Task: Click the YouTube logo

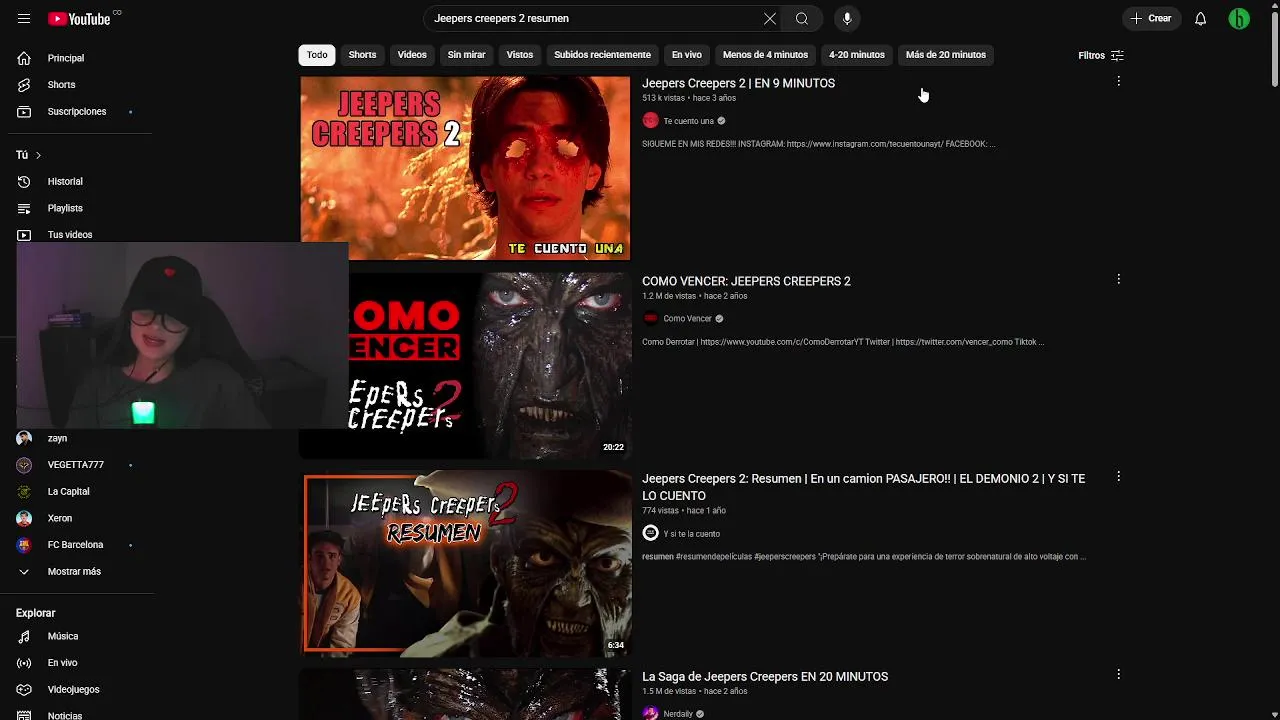Action: (x=79, y=19)
